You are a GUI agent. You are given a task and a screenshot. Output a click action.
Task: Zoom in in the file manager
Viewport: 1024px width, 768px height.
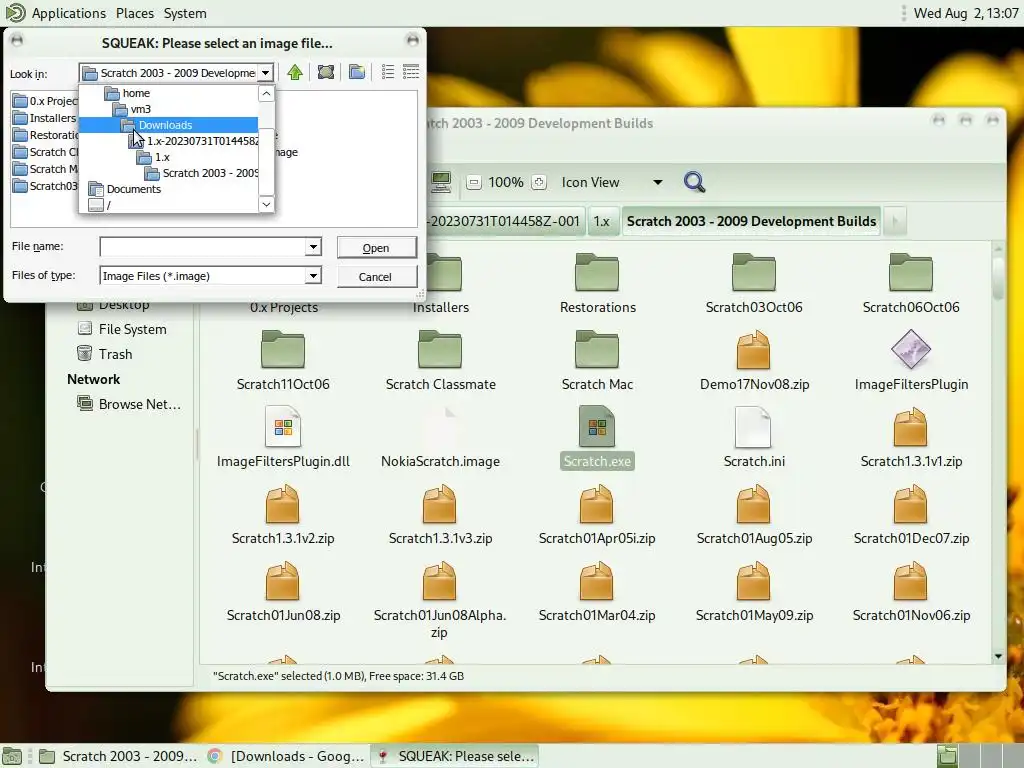coord(539,182)
